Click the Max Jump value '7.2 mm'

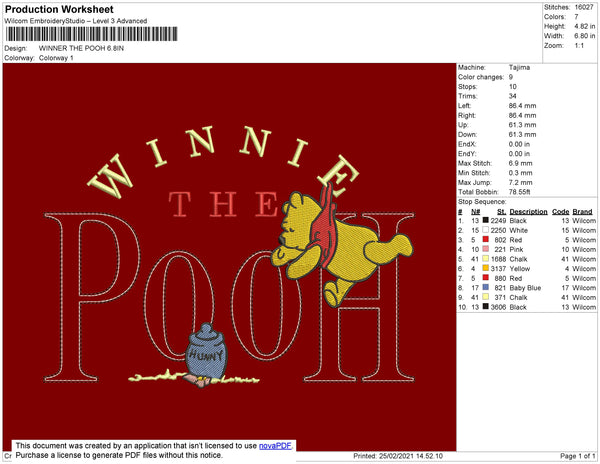pyautogui.click(x=520, y=182)
